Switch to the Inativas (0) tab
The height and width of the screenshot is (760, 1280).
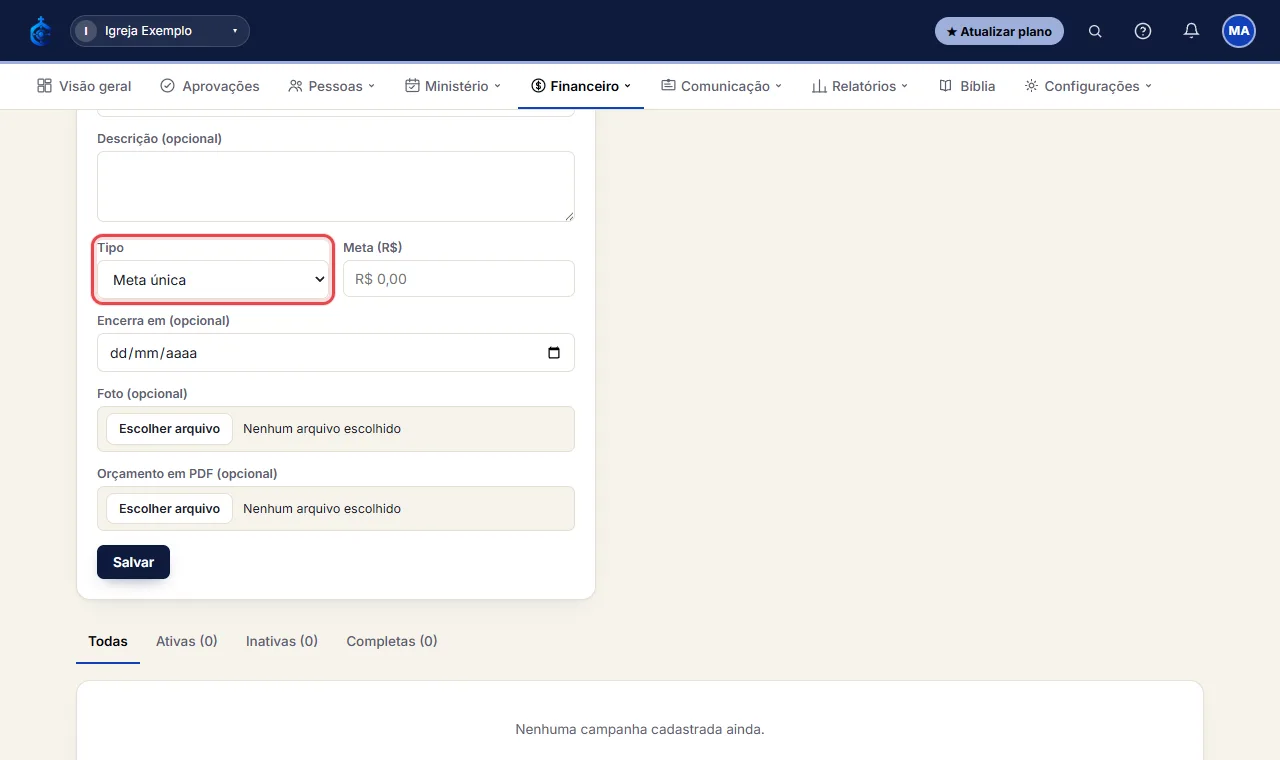pyautogui.click(x=282, y=641)
